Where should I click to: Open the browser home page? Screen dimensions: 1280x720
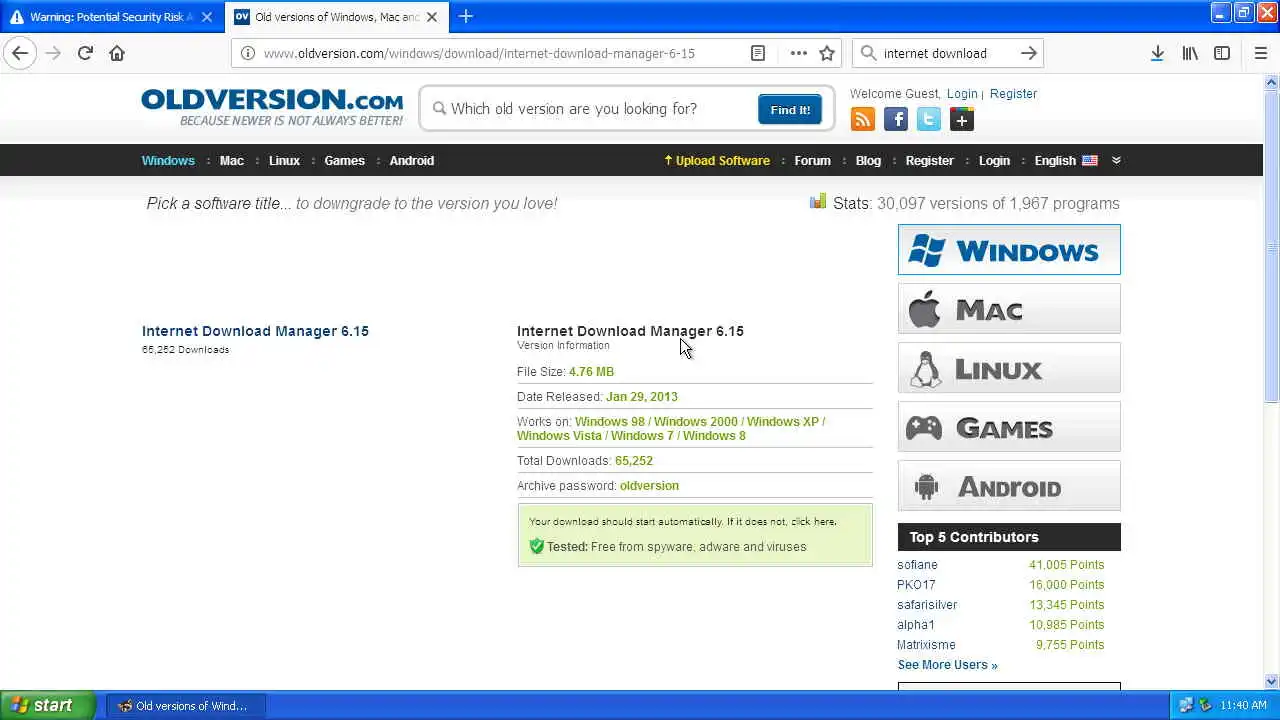(x=117, y=53)
